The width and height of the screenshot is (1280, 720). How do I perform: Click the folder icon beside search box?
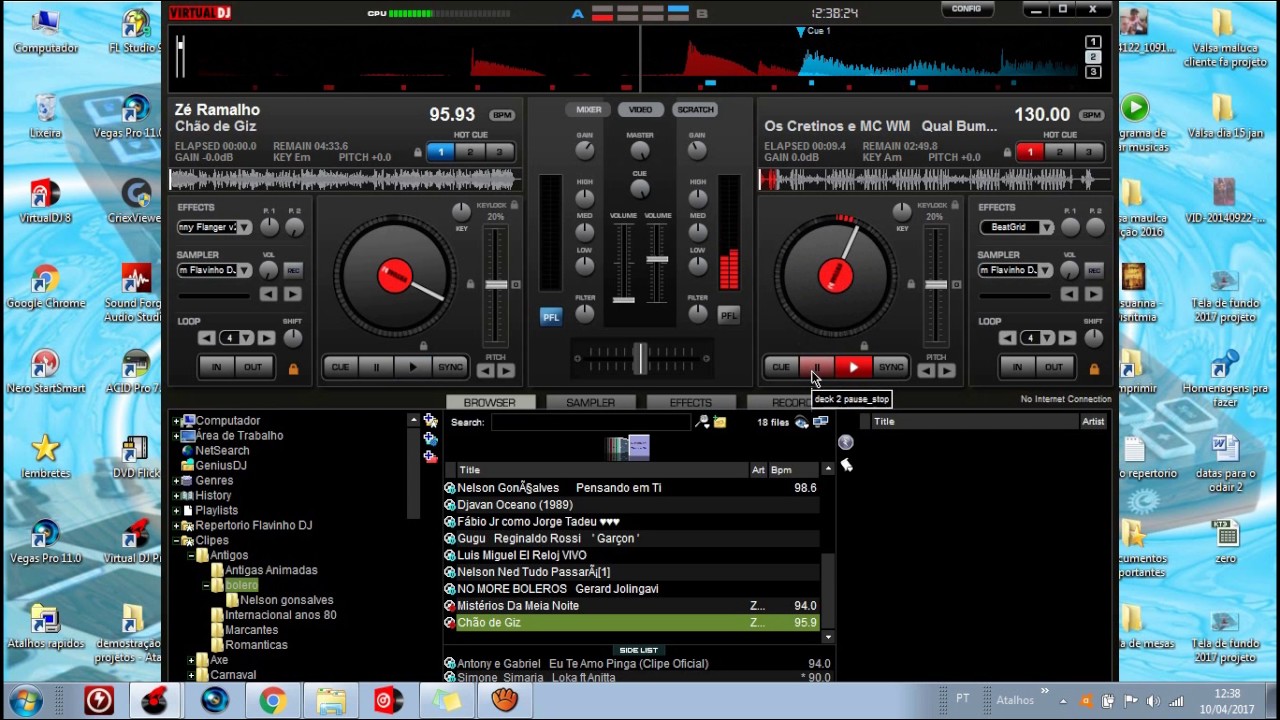pos(719,422)
